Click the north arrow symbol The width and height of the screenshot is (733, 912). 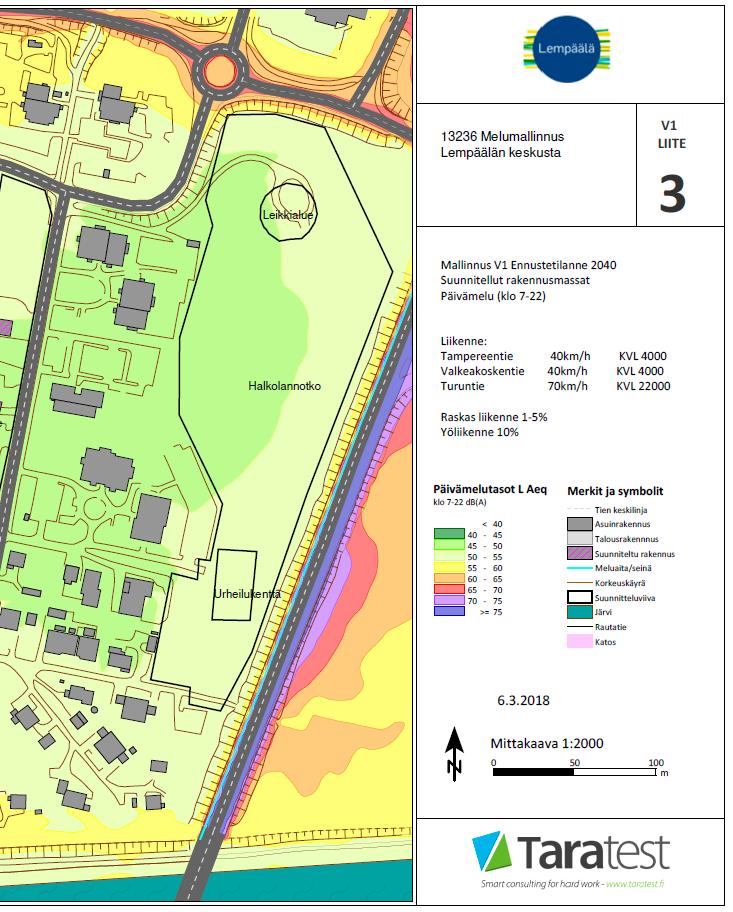(x=454, y=753)
